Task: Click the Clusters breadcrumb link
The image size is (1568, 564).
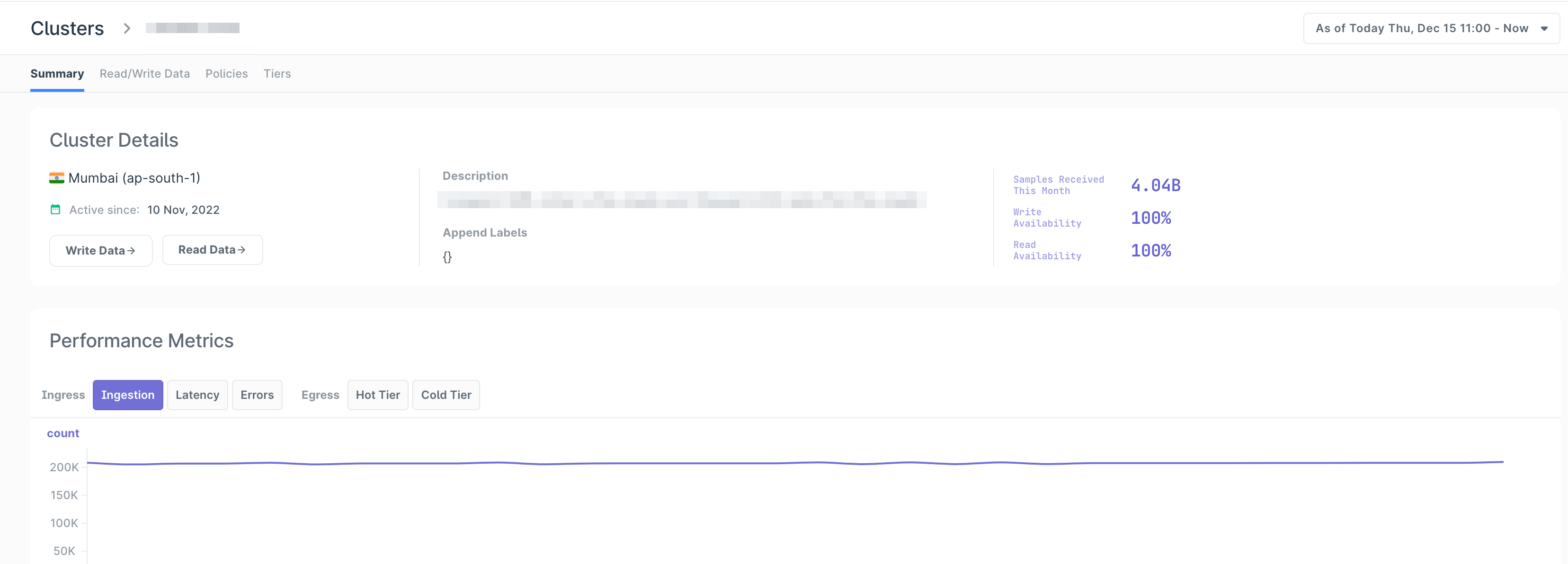Action: coord(68,28)
